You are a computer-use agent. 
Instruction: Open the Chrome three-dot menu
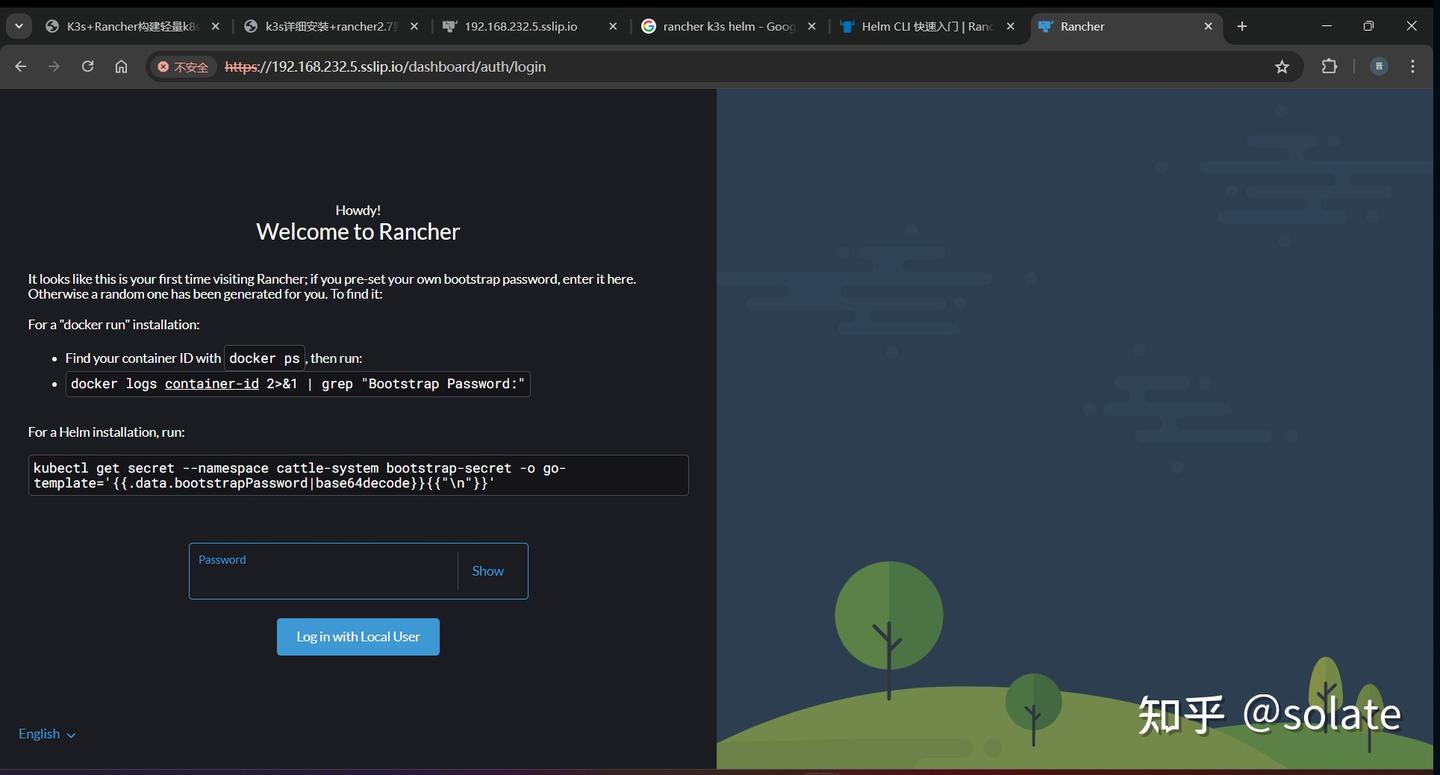(x=1413, y=67)
